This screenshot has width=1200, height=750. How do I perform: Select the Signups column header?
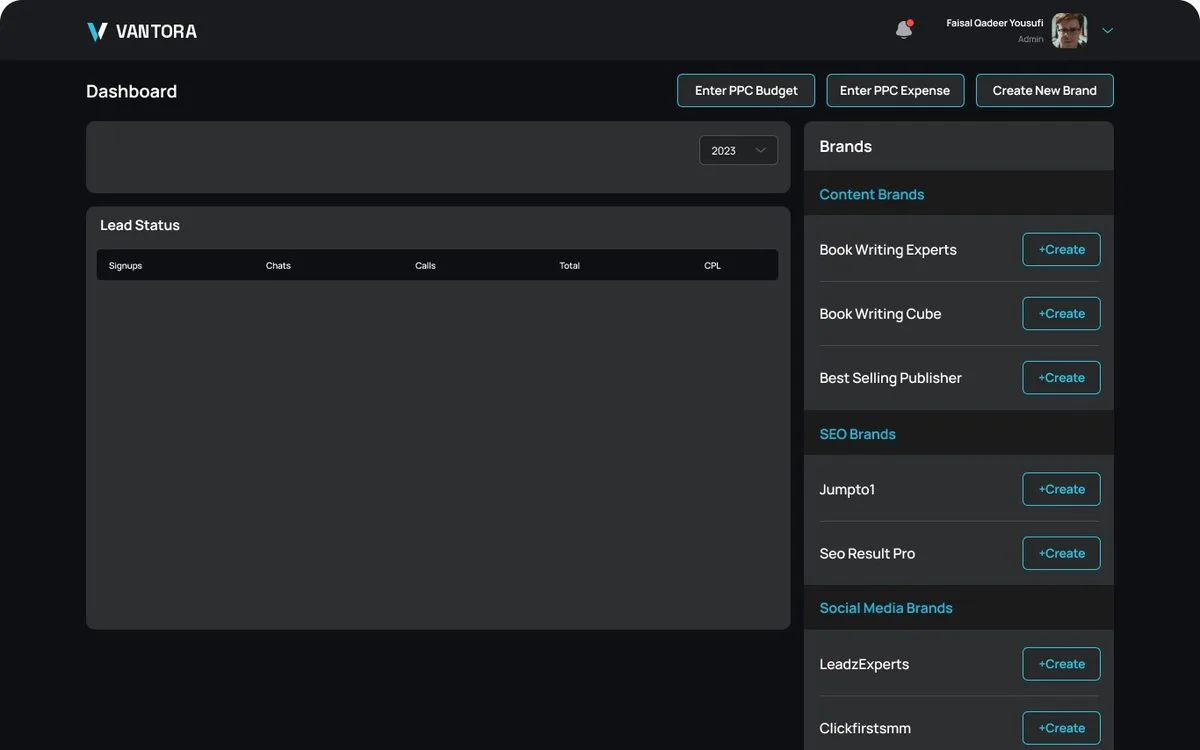[125, 266]
